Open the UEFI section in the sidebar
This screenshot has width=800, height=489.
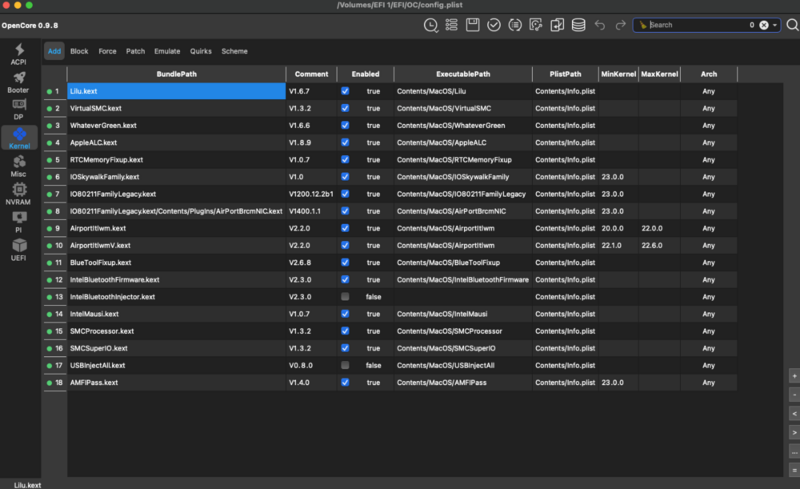19,250
